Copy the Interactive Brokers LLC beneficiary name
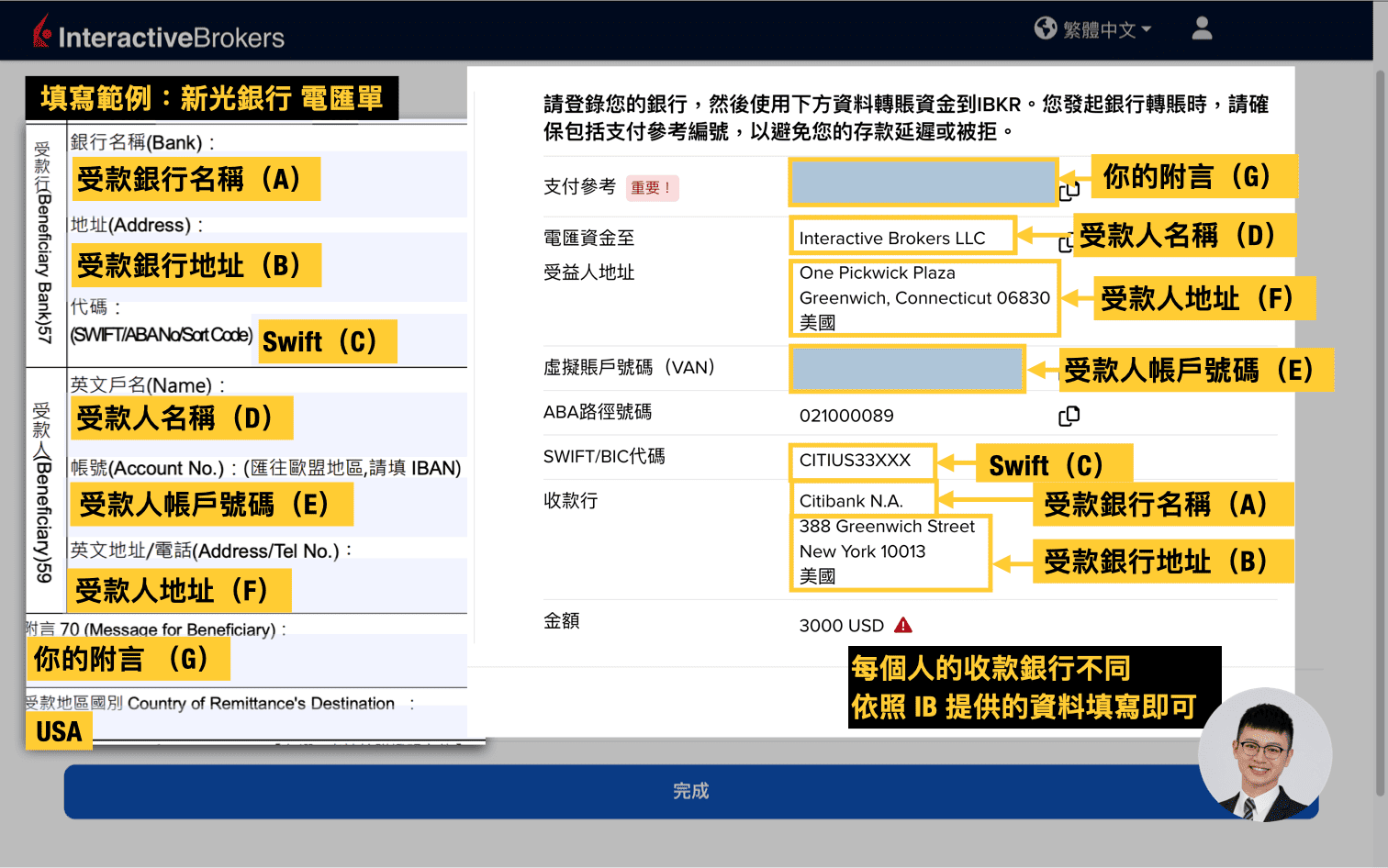Viewport: 1388px width, 868px height. (1064, 243)
